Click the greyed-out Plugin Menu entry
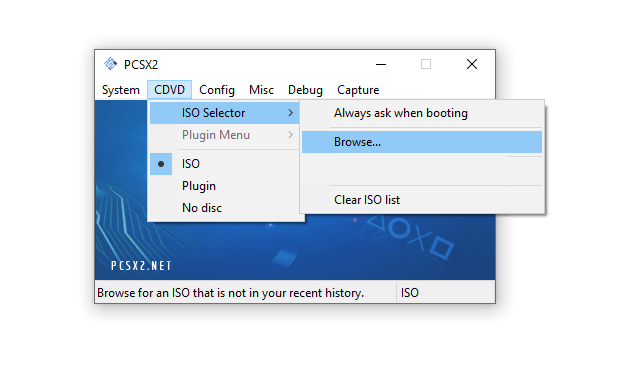This screenshot has height=383, width=638. (x=225, y=135)
